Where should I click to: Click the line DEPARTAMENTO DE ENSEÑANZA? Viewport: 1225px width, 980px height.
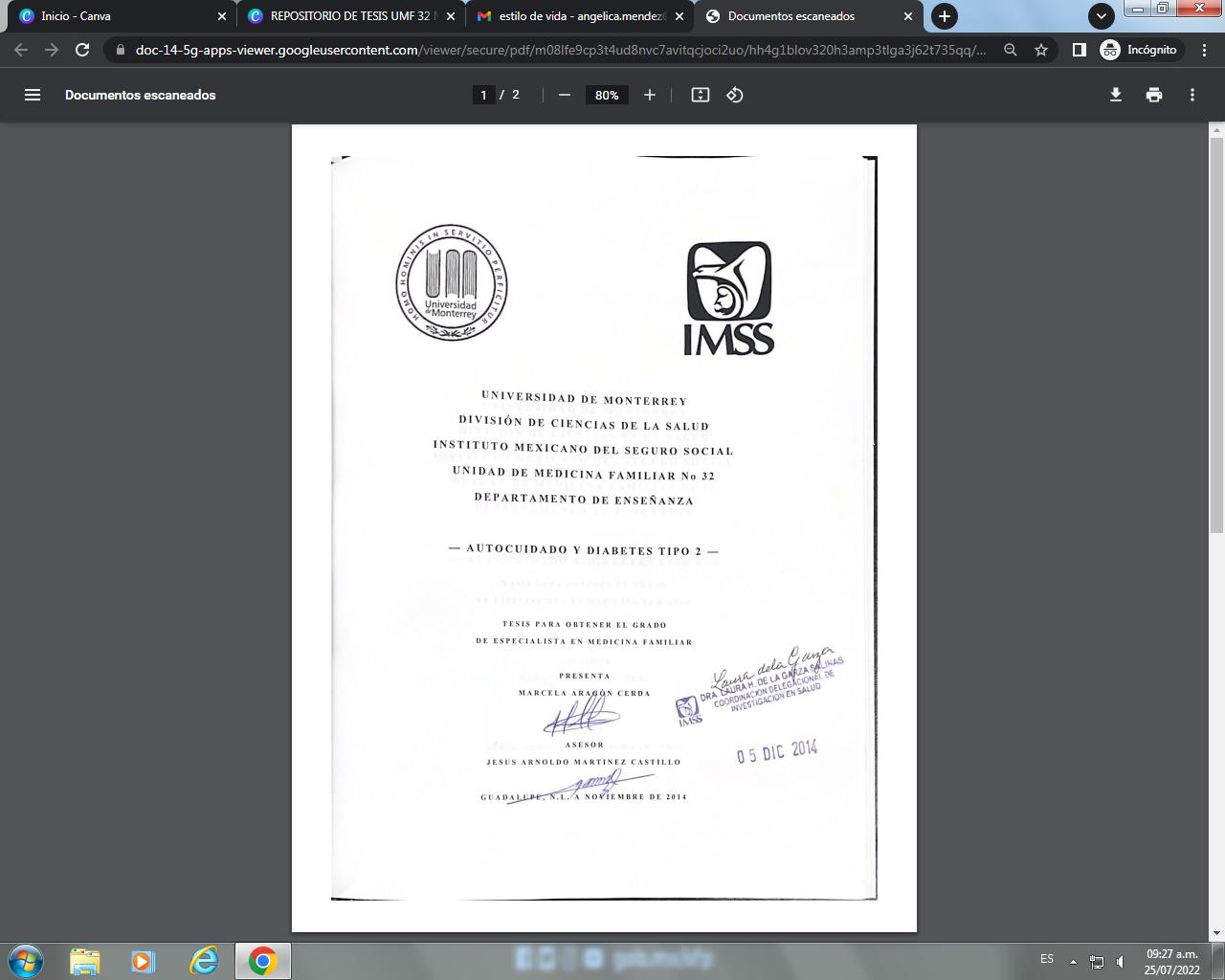point(584,499)
